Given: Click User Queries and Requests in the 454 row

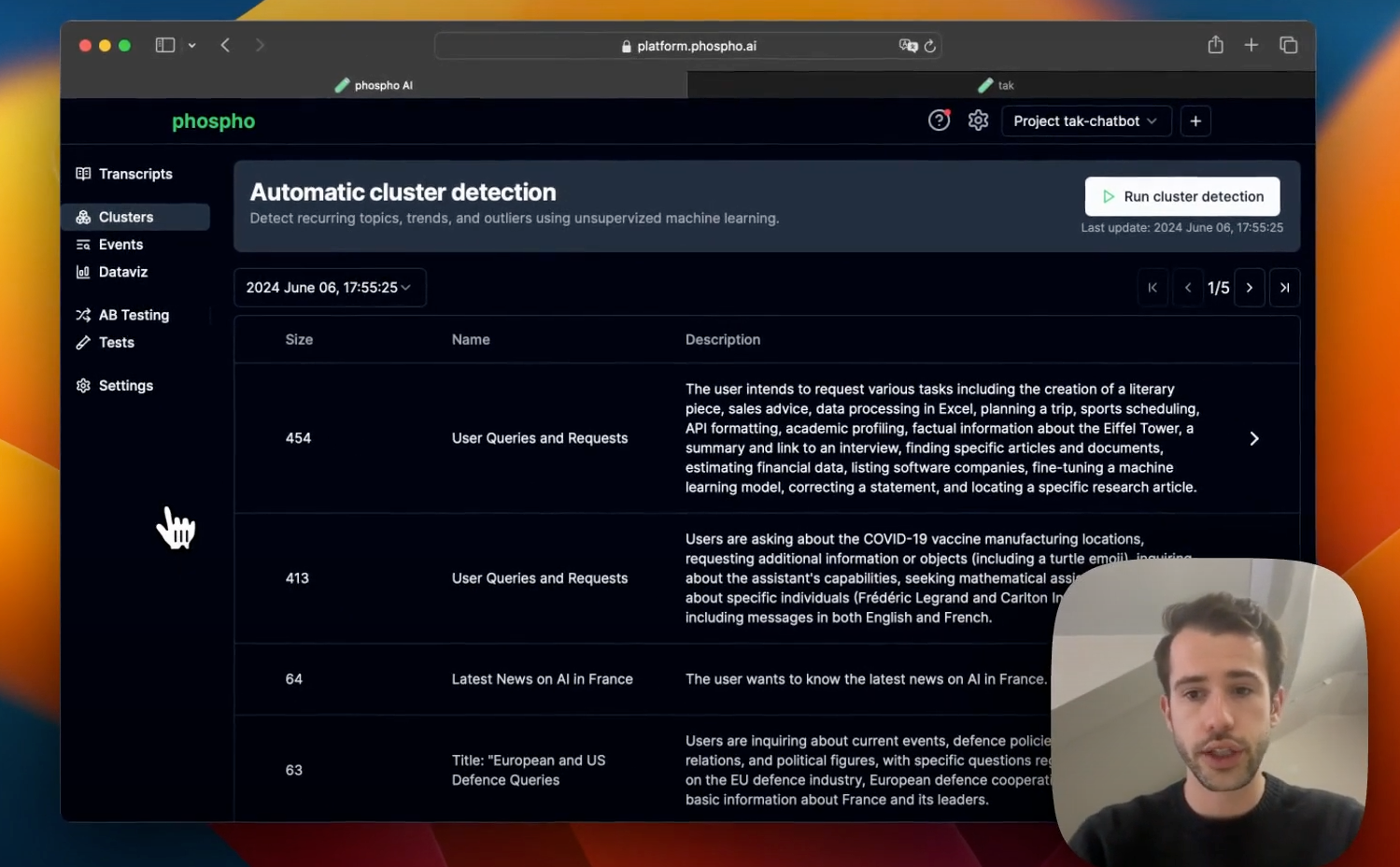Looking at the screenshot, I should point(540,438).
